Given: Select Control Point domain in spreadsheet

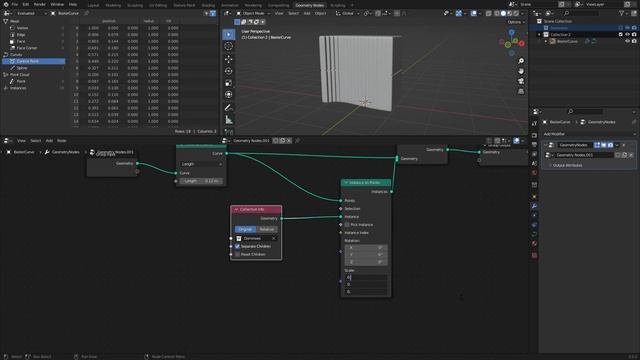Looking at the screenshot, I should [33, 61].
